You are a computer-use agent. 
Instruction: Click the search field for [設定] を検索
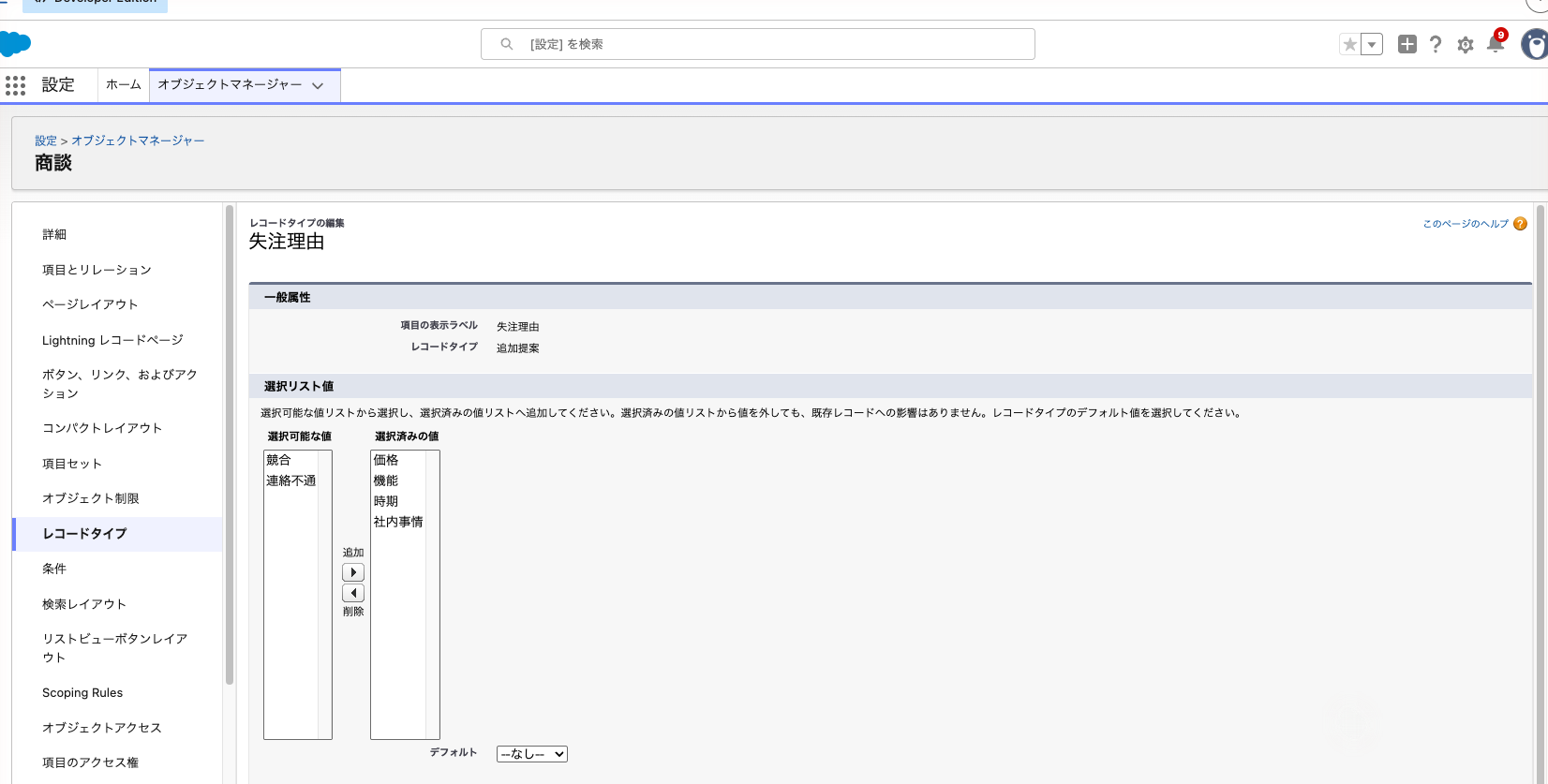pos(758,44)
